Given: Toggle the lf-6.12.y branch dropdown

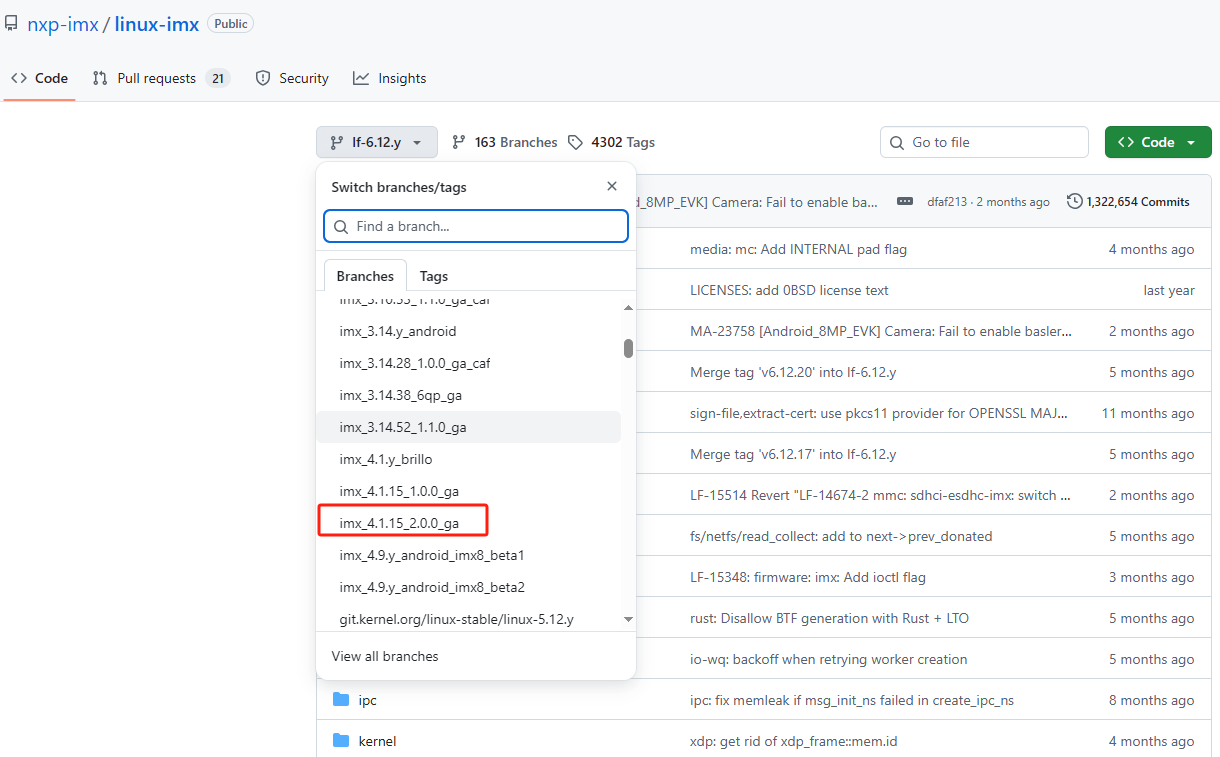Looking at the screenshot, I should (x=377, y=142).
